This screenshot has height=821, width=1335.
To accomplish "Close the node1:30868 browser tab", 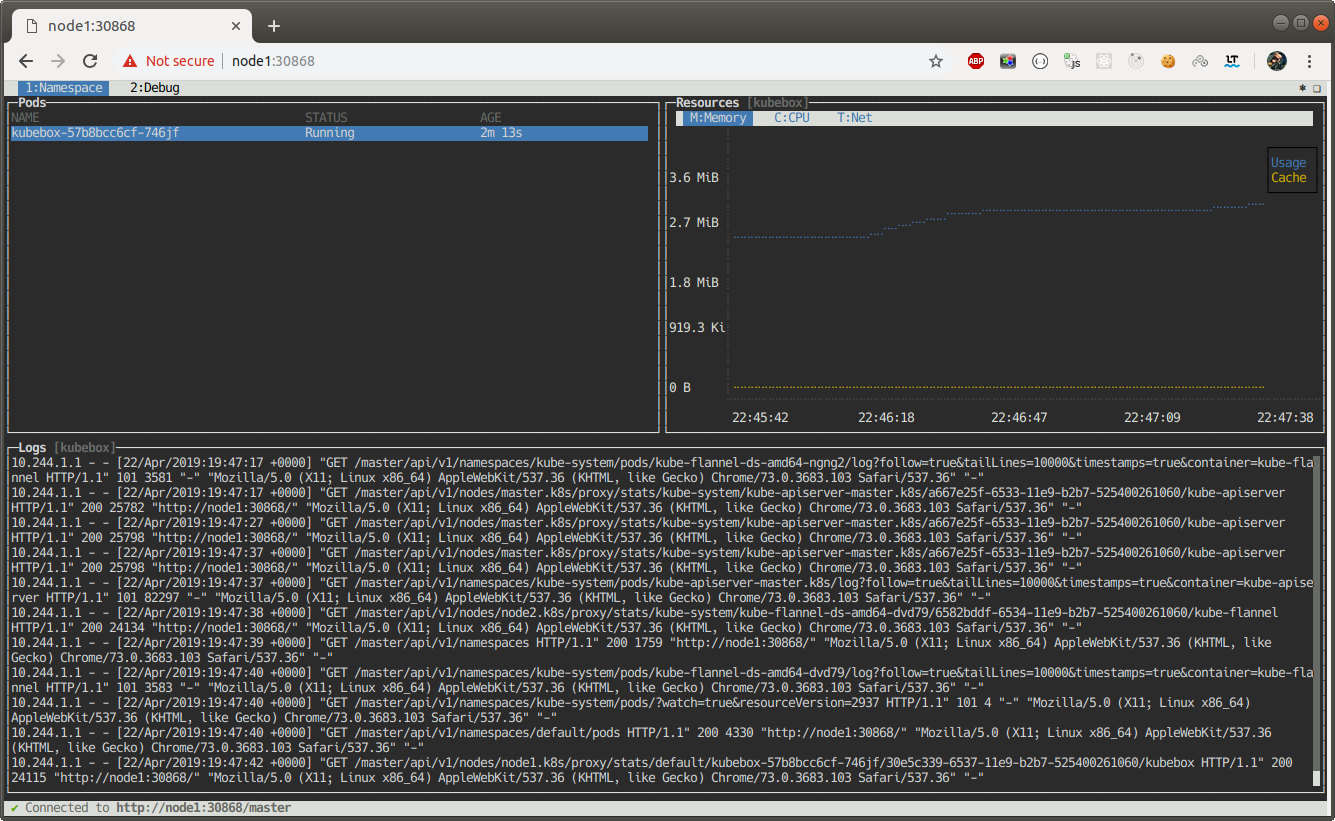I will tap(234, 26).
